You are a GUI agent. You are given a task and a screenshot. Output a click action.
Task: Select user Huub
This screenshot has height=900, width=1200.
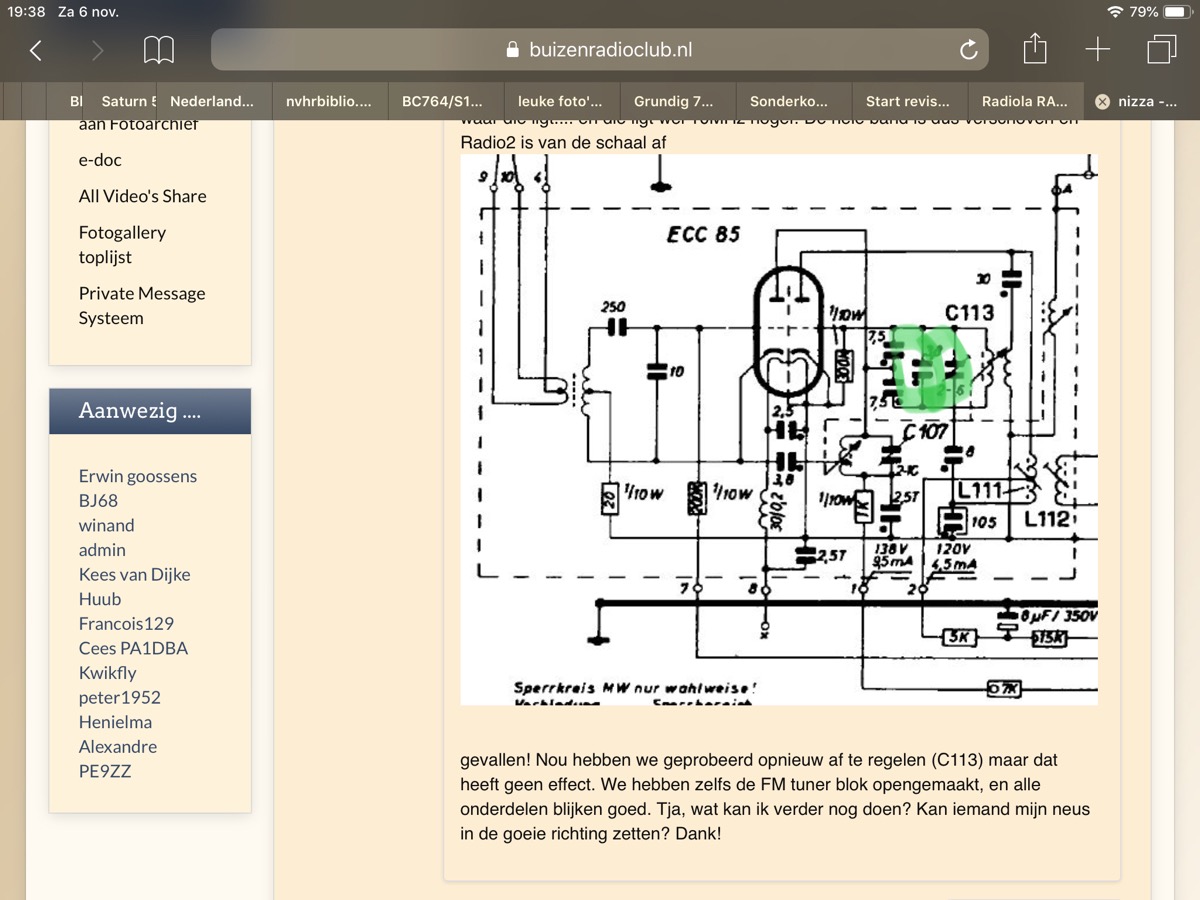[100, 599]
